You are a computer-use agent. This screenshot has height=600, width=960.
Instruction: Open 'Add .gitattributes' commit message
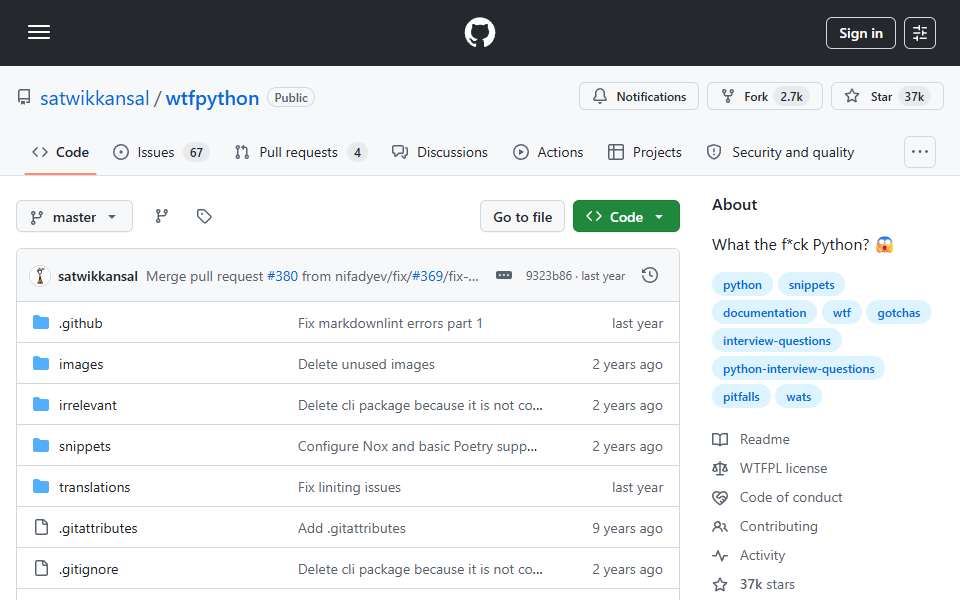tap(351, 528)
